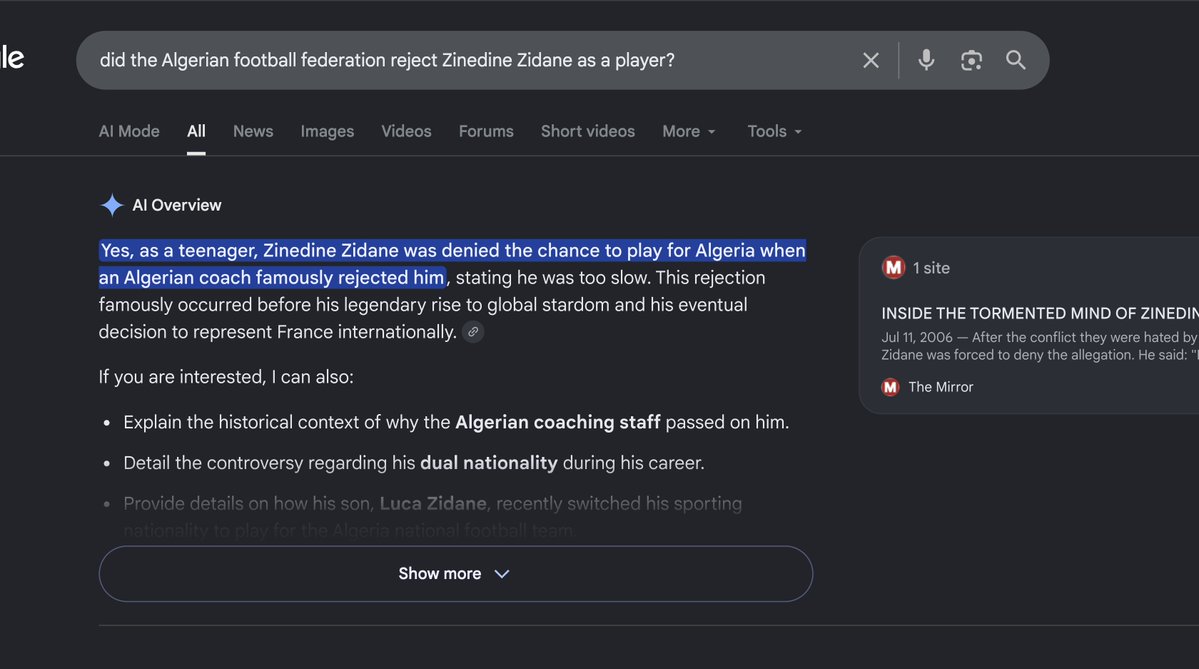
Task: Open the Tools dropdown
Action: [x=775, y=132]
